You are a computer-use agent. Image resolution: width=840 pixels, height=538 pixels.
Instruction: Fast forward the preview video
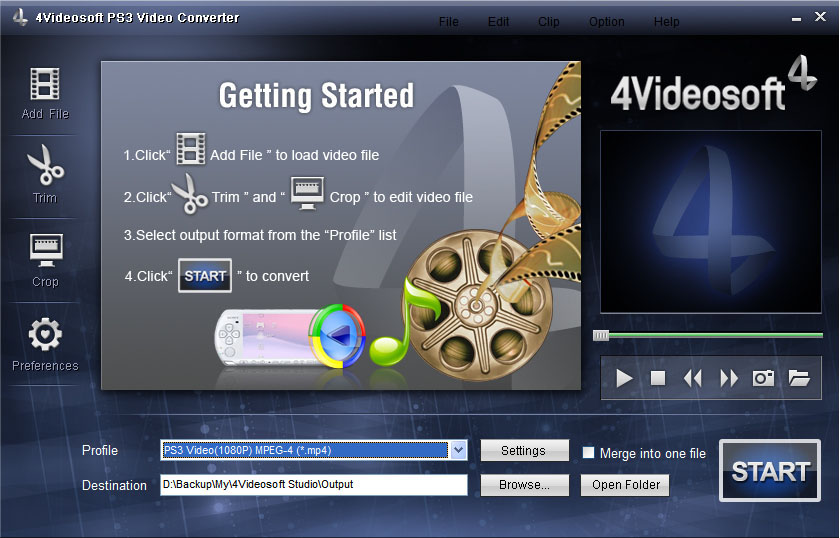click(x=729, y=378)
